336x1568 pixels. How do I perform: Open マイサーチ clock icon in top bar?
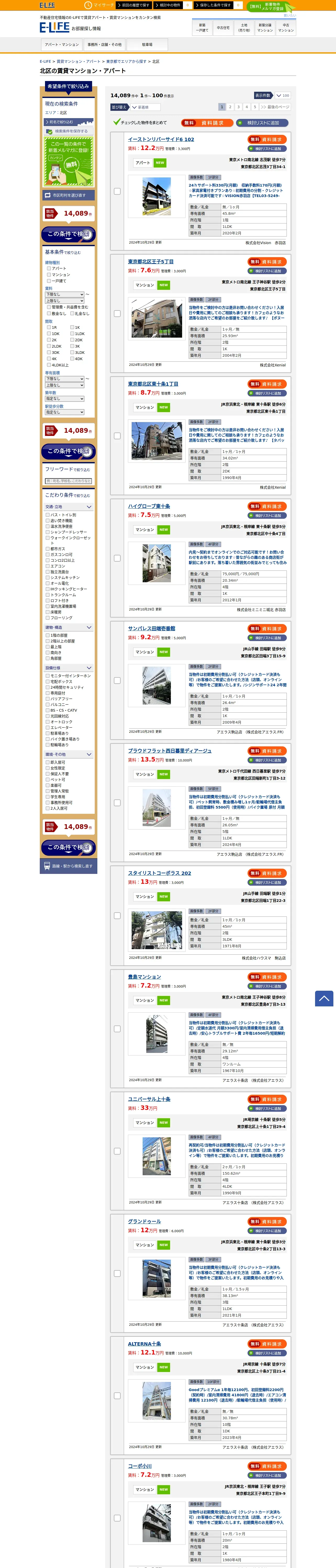[x=88, y=5]
